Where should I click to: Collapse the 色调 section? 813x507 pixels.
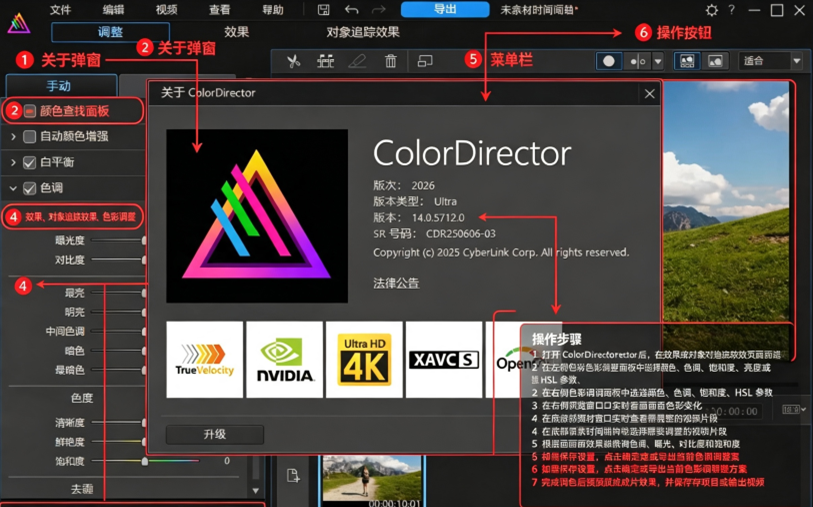click(13, 188)
